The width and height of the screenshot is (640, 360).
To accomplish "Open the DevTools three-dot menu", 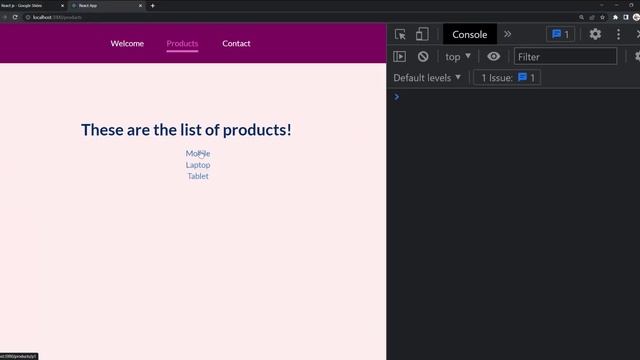I will click(618, 34).
